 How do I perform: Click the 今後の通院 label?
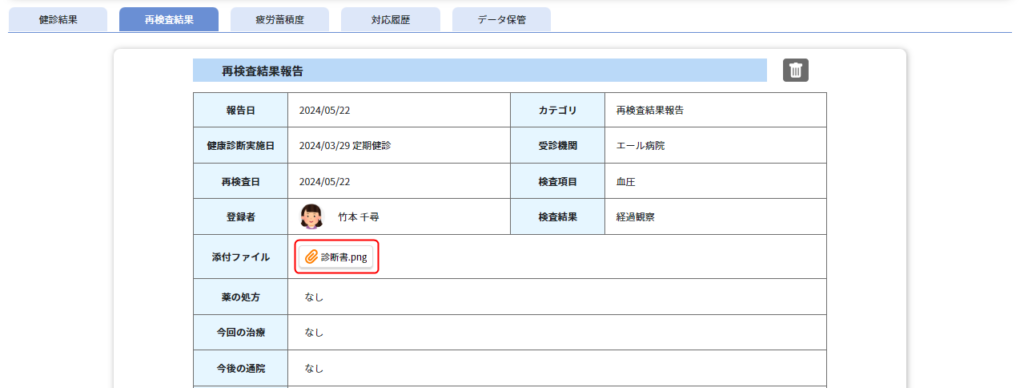(x=240, y=368)
